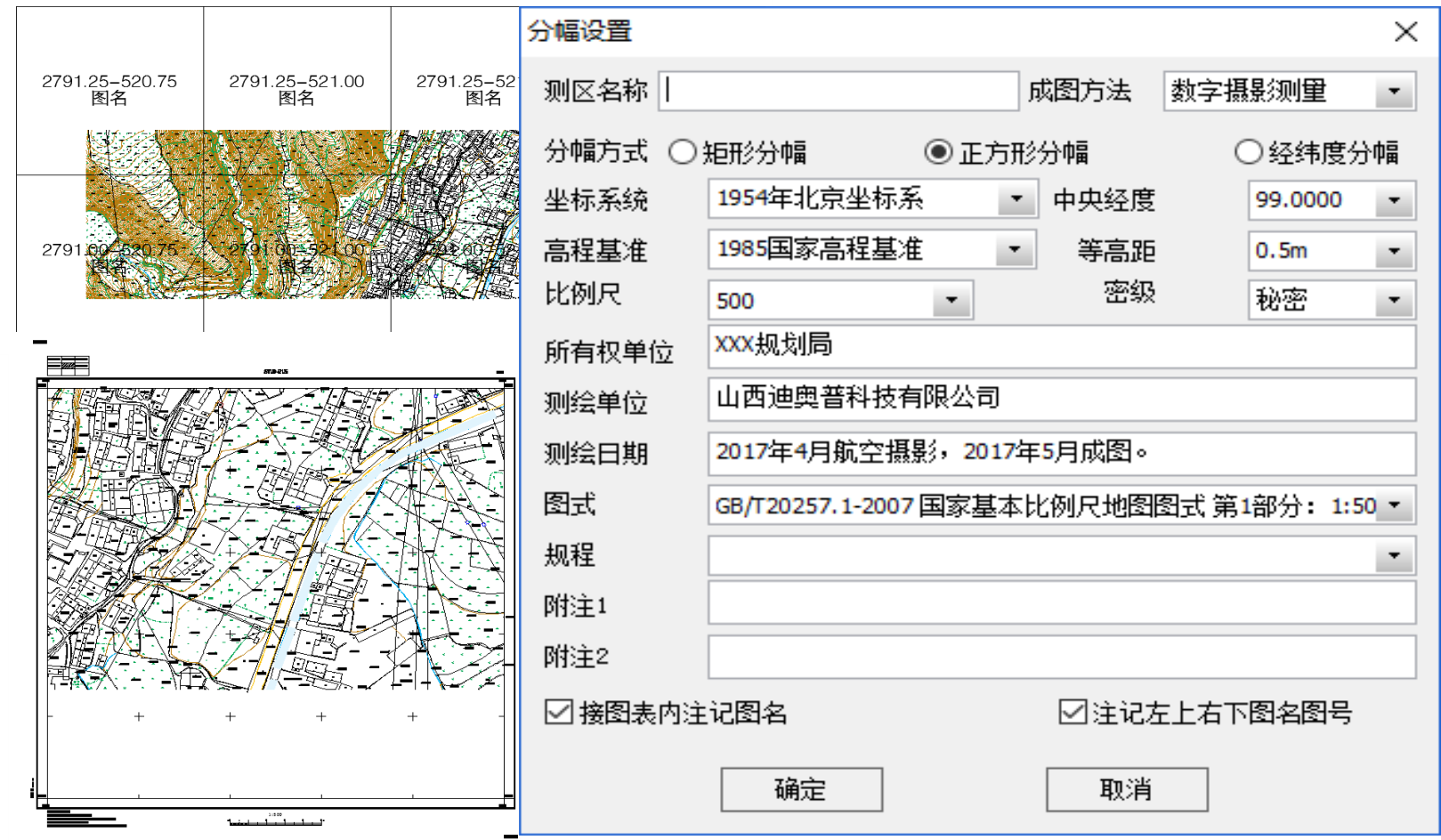Click the 所有权单位 input field
This screenshot has height=840, width=1441.
tap(1061, 346)
